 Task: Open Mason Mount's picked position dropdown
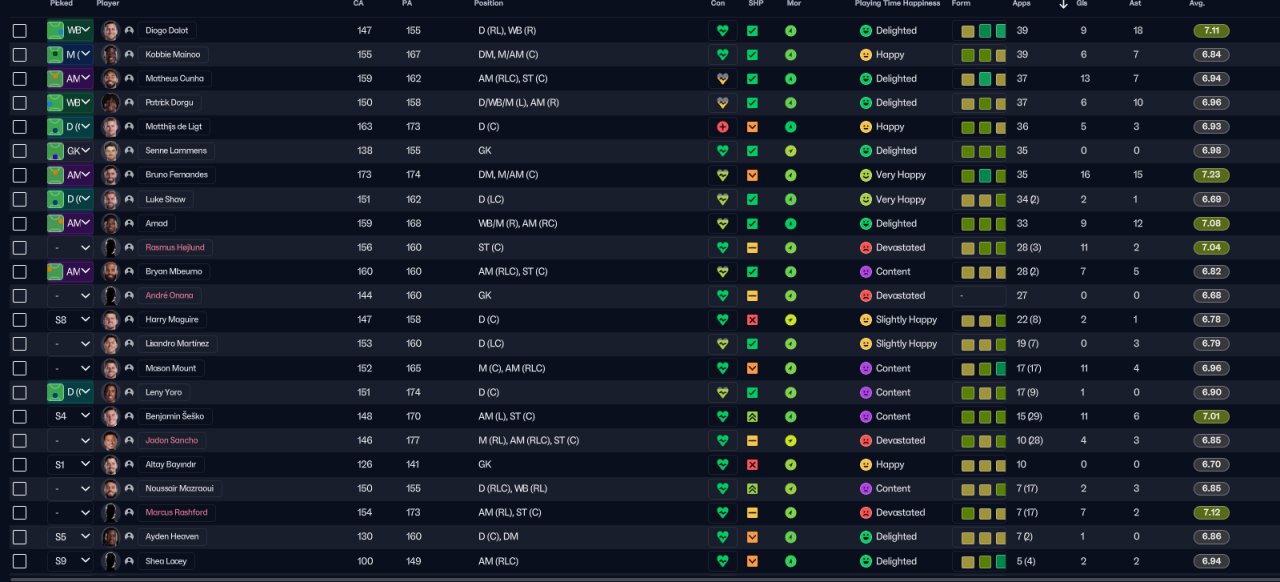click(x=70, y=369)
